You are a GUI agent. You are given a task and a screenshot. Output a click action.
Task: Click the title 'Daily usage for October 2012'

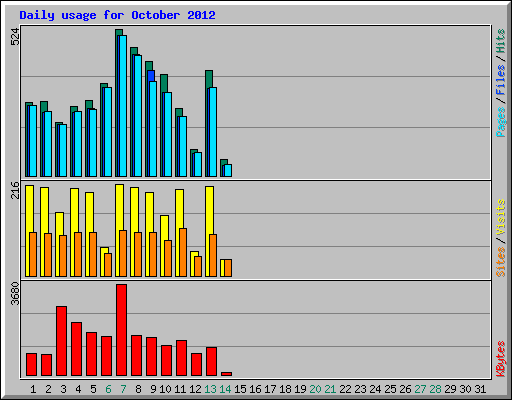117,15
